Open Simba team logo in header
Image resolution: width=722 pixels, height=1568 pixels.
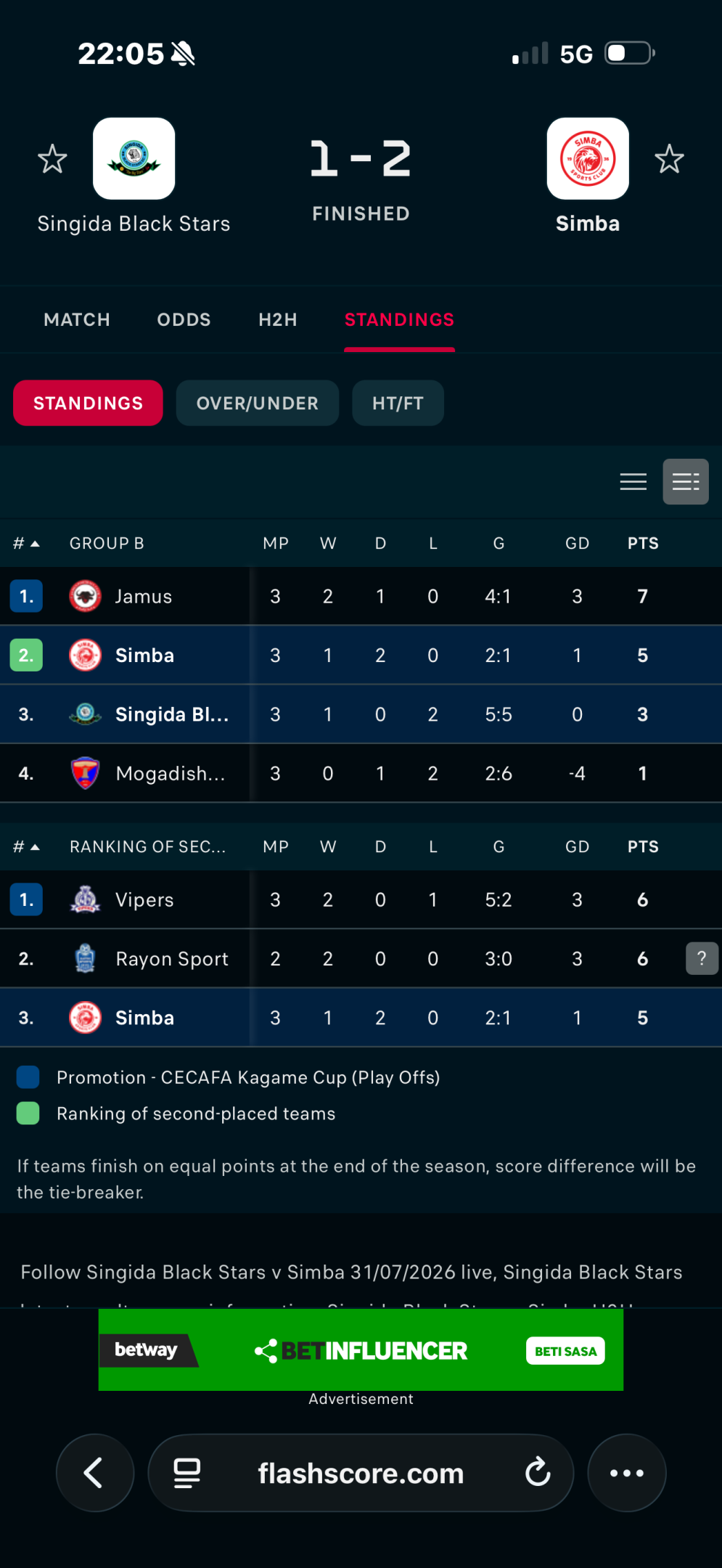coord(588,159)
